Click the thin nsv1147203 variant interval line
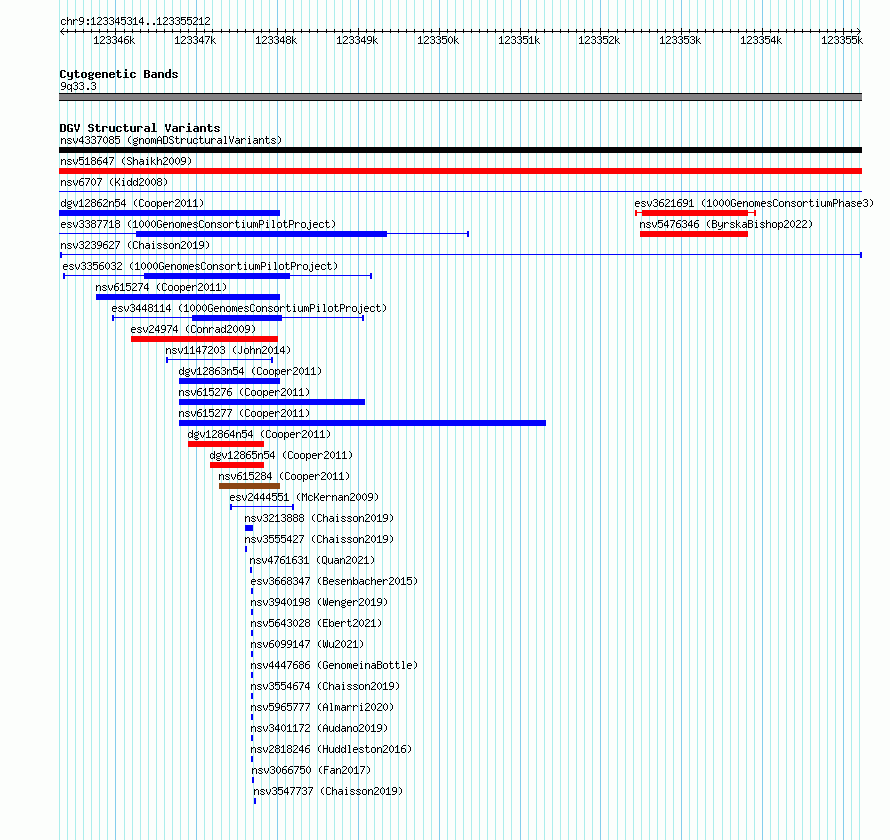This screenshot has width=890, height=840. click(220, 360)
